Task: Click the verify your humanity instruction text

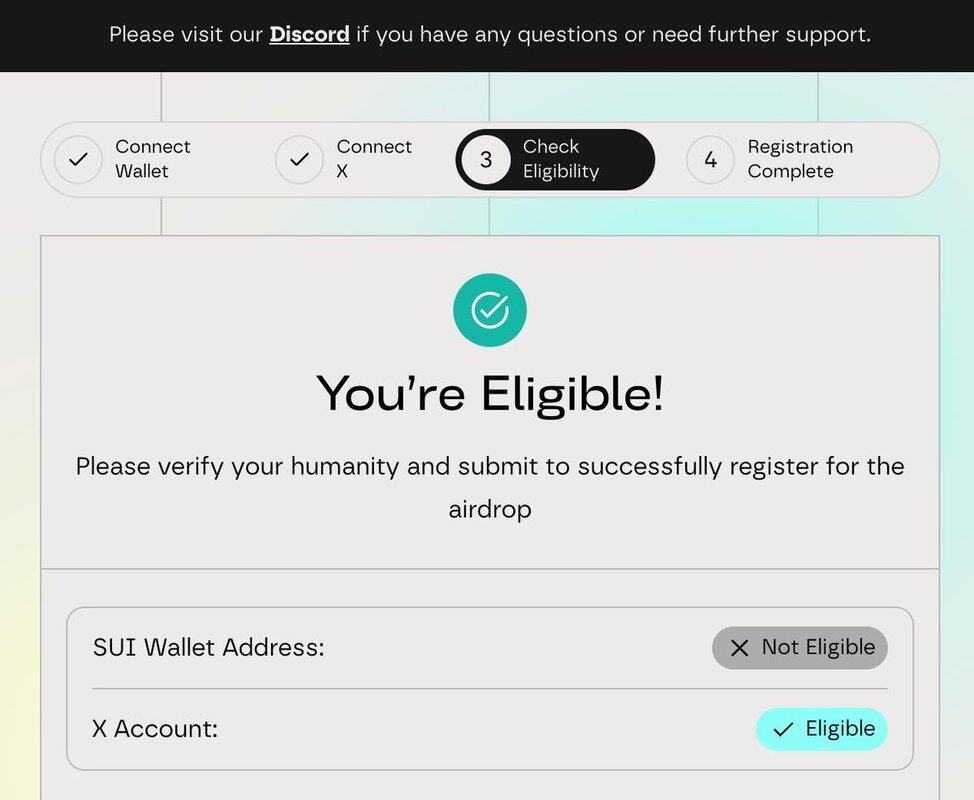Action: 489,466
